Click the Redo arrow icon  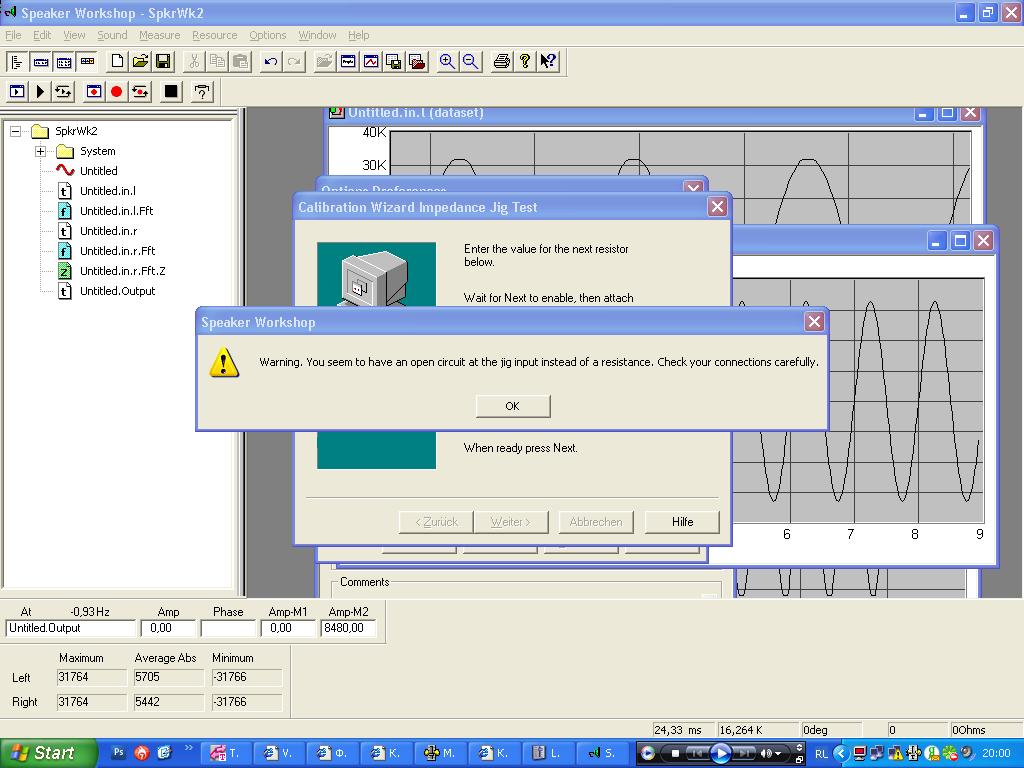click(294, 62)
